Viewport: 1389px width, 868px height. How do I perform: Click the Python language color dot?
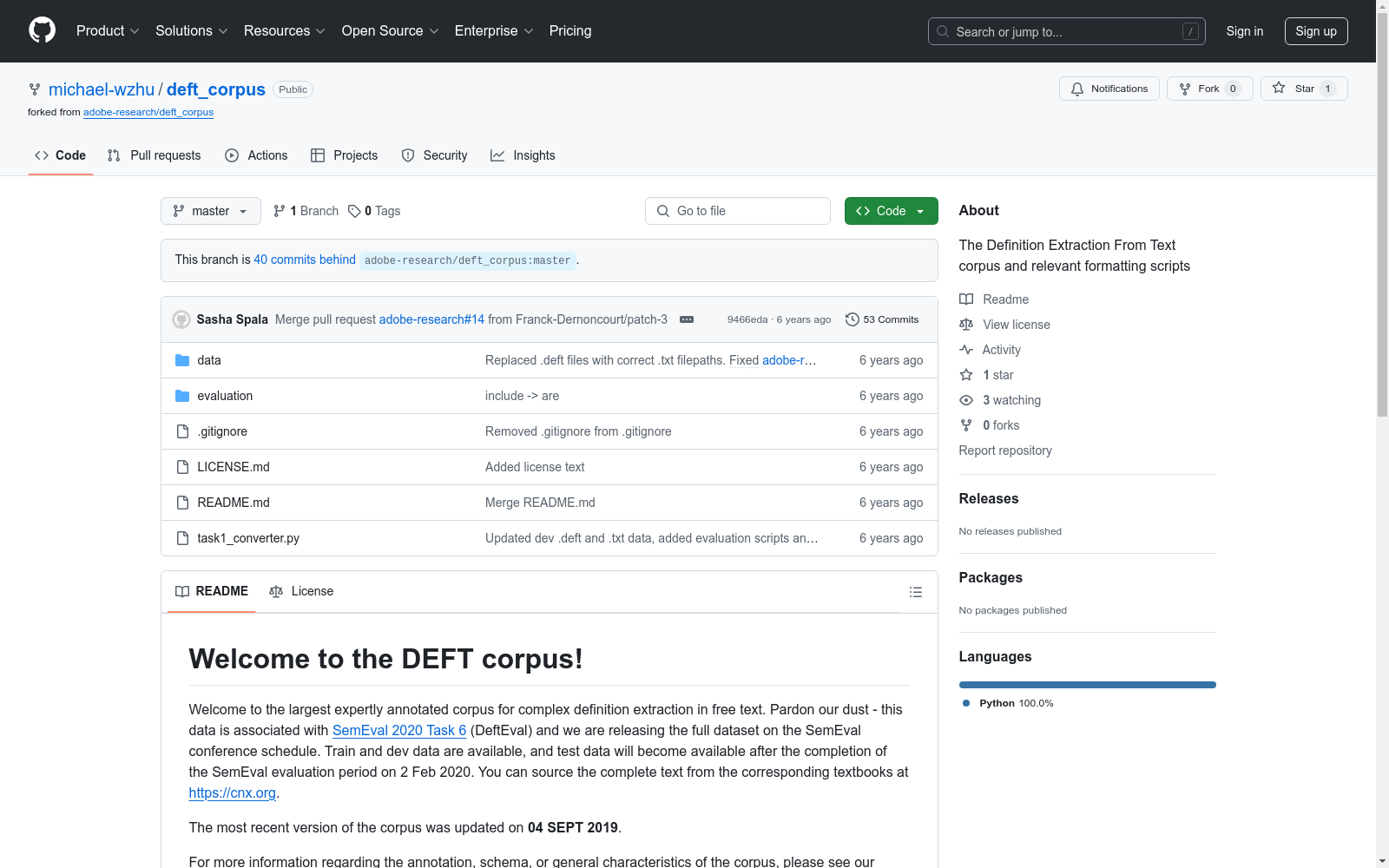click(966, 703)
